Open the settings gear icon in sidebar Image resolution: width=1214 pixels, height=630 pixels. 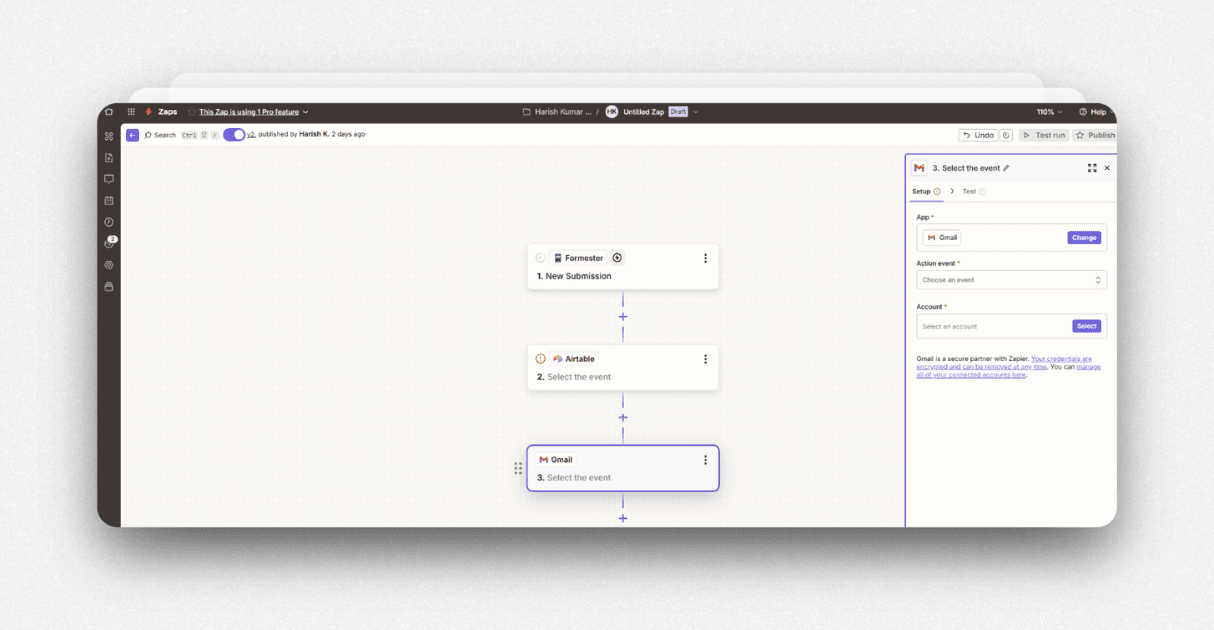tap(109, 265)
